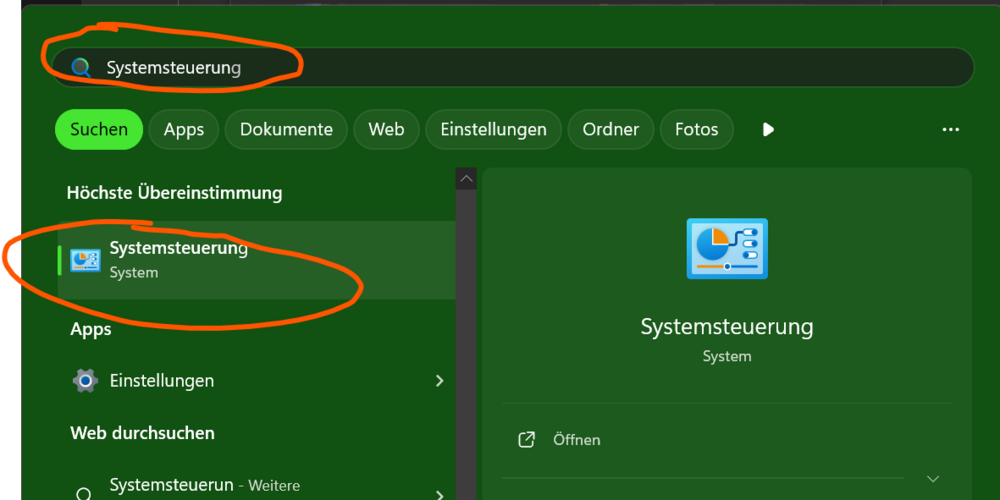Expand Einstellungen result with right chevron

coord(439,381)
